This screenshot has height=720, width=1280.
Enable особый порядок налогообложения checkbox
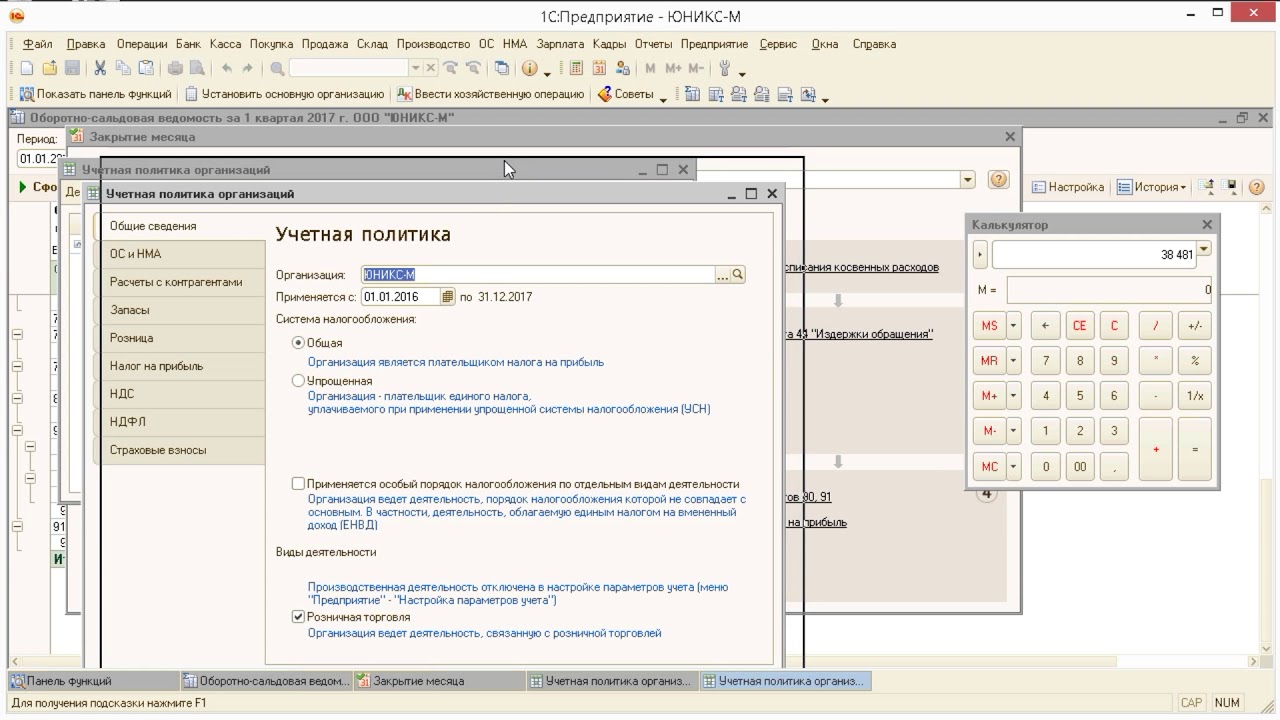[298, 484]
